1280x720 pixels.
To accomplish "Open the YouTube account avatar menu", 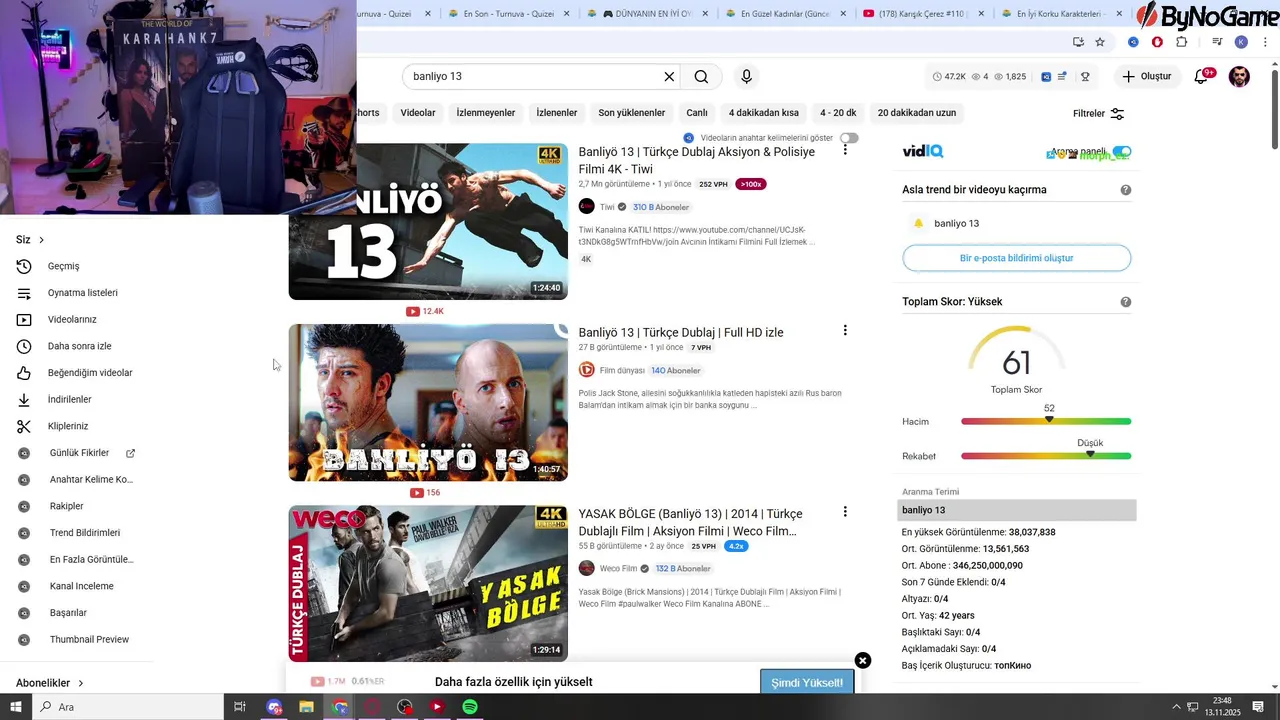I will [x=1239, y=76].
